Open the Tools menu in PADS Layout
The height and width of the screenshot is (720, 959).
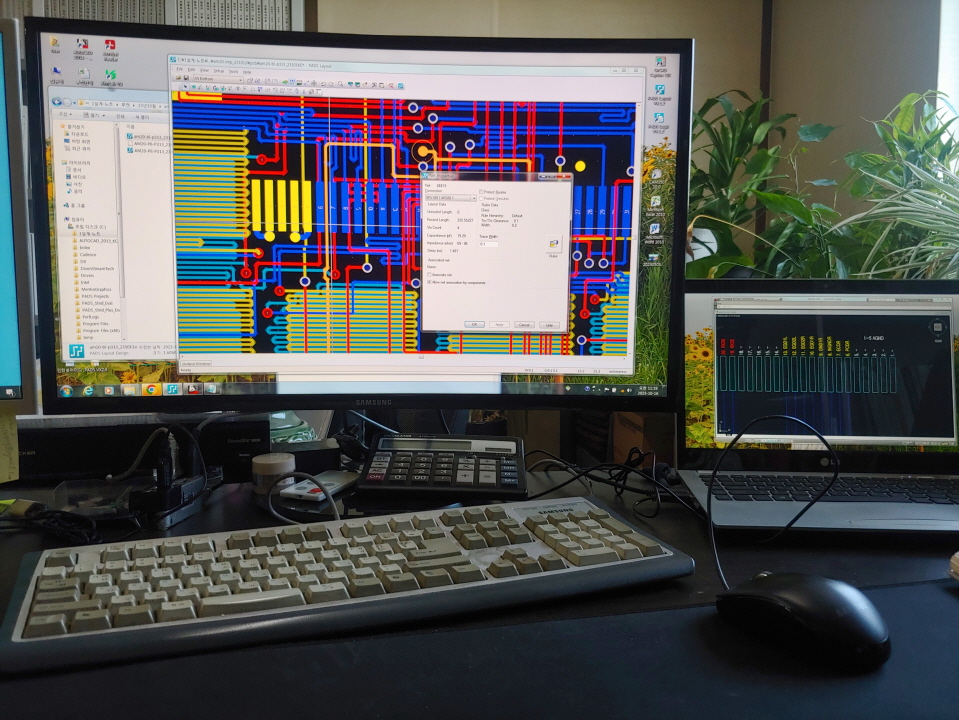click(x=234, y=72)
